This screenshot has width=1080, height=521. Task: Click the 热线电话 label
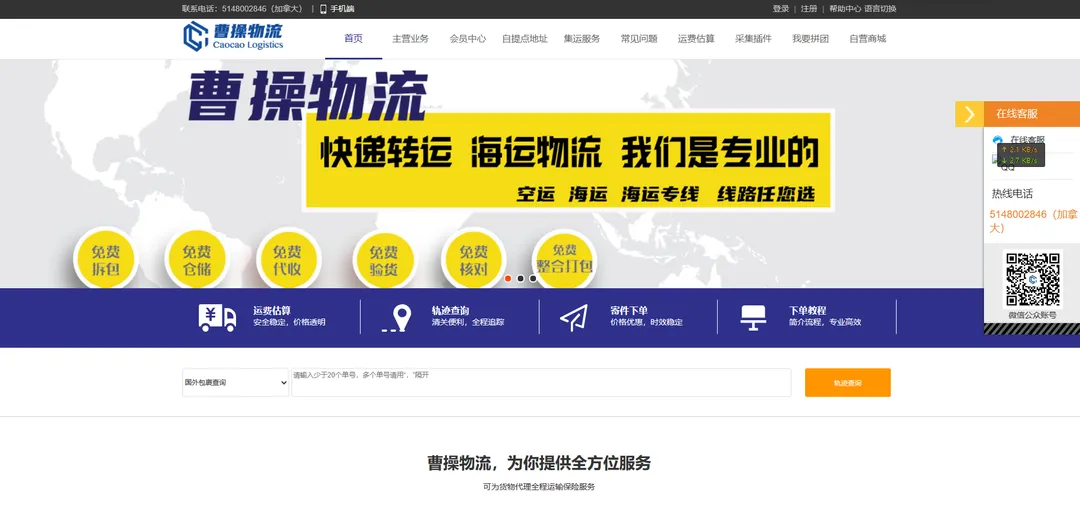[1012, 194]
